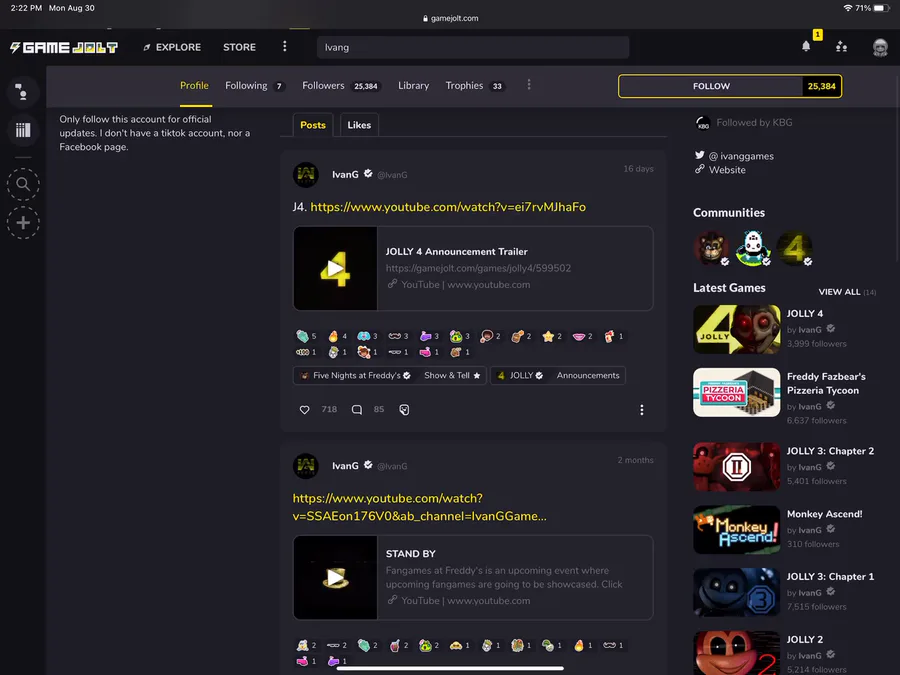The height and width of the screenshot is (675, 900).
Task: Open the Library tab
Action: coord(413,86)
